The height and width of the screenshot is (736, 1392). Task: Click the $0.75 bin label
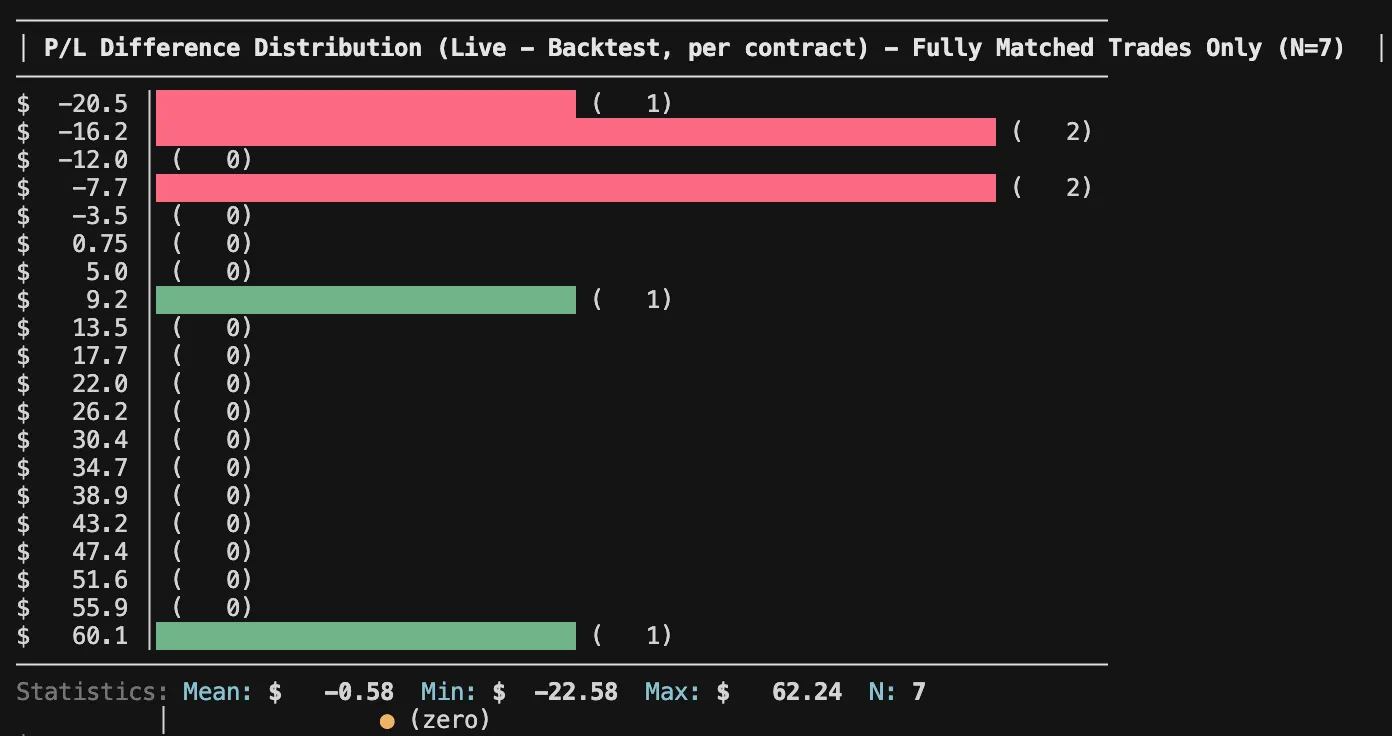coord(100,244)
